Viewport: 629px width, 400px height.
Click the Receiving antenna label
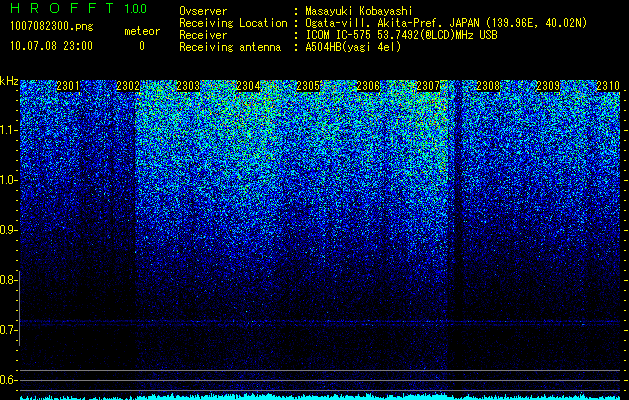pyautogui.click(x=230, y=47)
